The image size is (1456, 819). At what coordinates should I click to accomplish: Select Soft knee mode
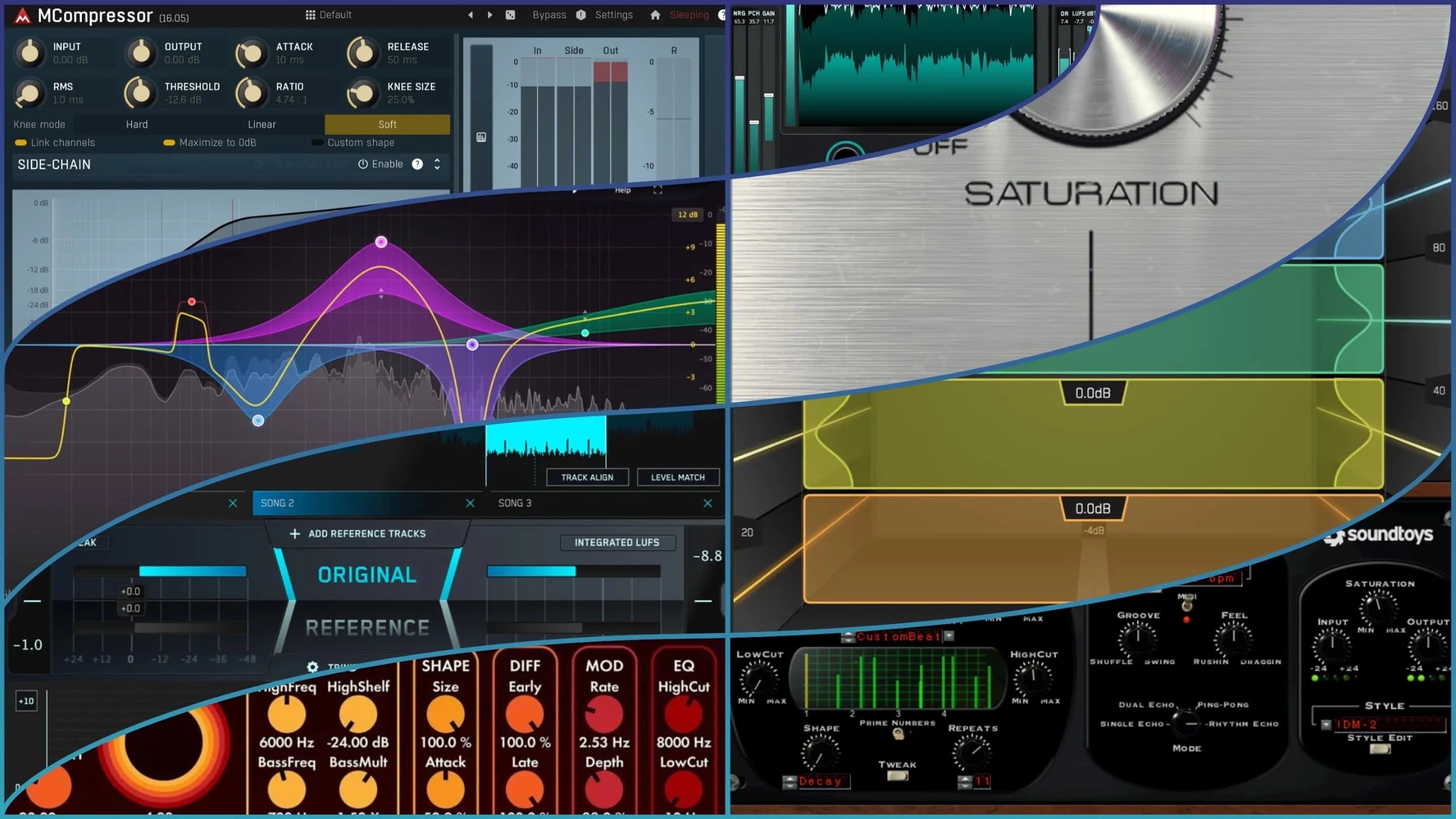tap(387, 125)
